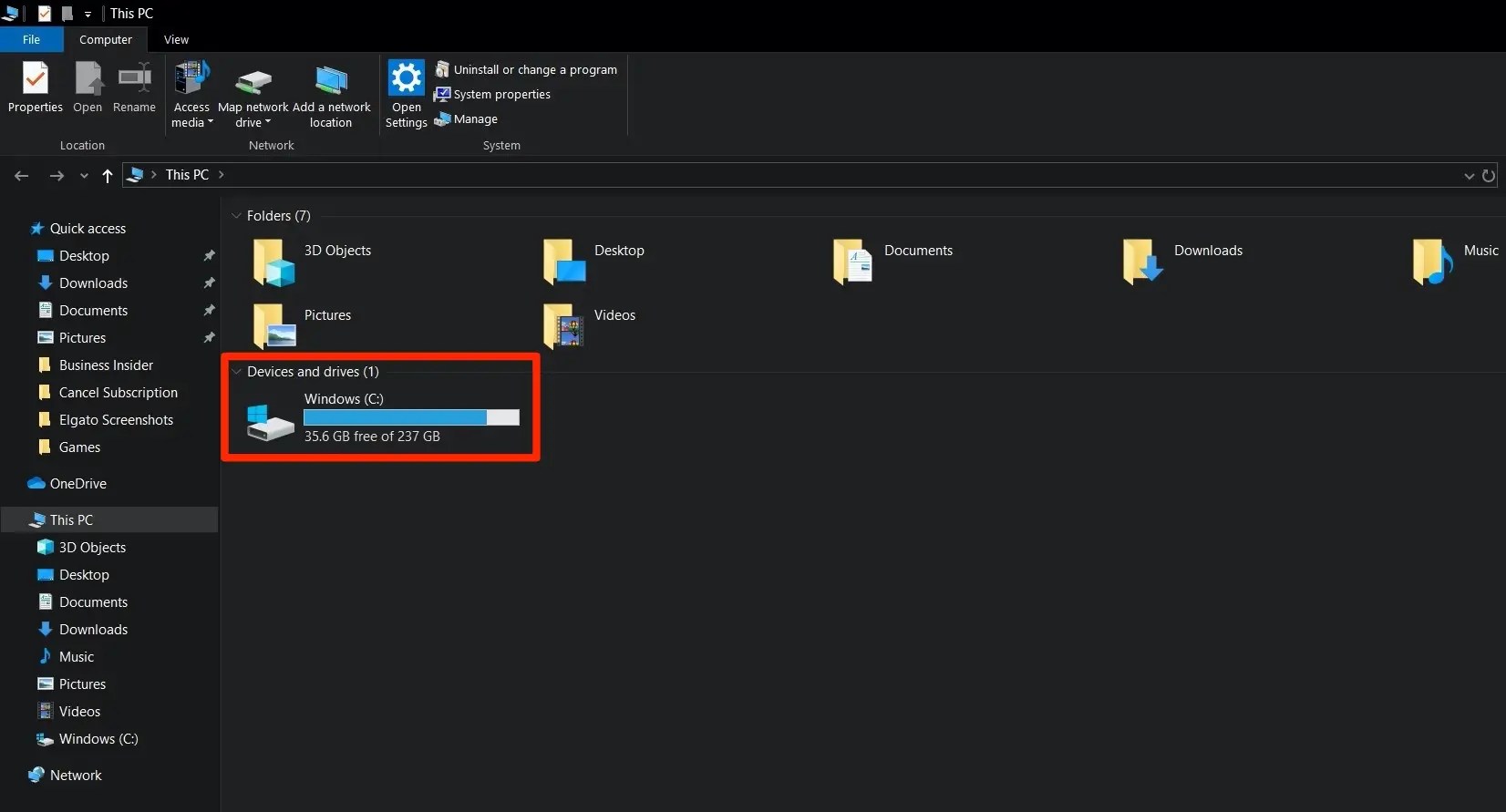Image resolution: width=1506 pixels, height=812 pixels.
Task: Click the Windows (C:) storage usage bar
Action: [x=411, y=417]
